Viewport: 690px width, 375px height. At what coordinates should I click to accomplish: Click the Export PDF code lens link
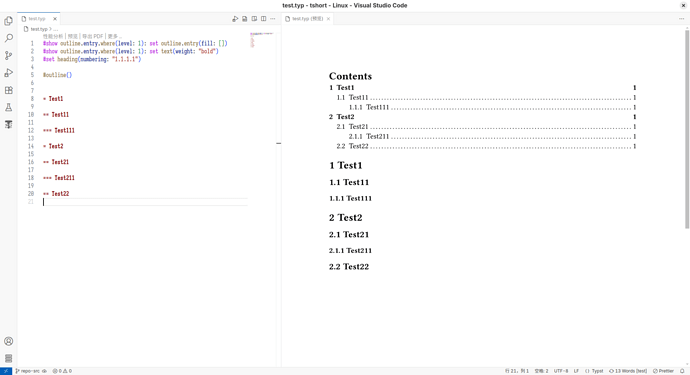coord(92,36)
